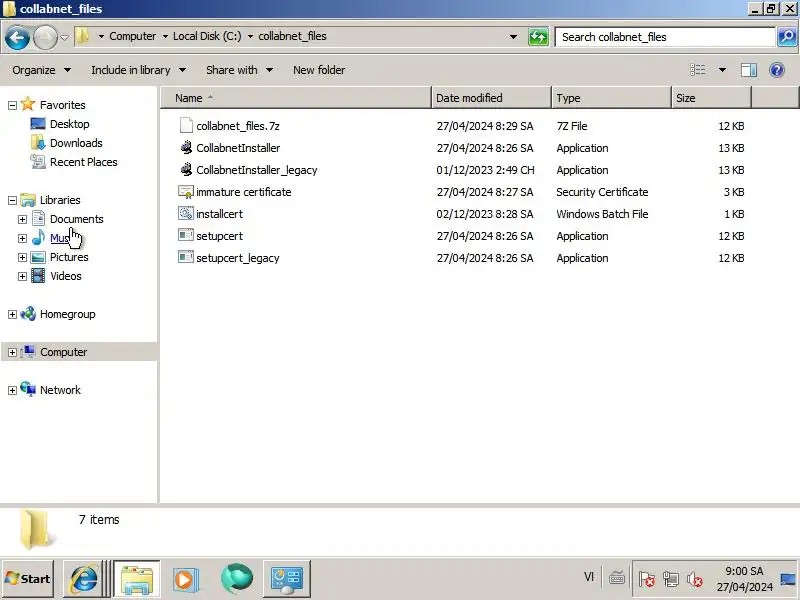Image resolution: width=800 pixels, height=600 pixels.
Task: Select the Documents library icon
Action: pyautogui.click(x=38, y=218)
